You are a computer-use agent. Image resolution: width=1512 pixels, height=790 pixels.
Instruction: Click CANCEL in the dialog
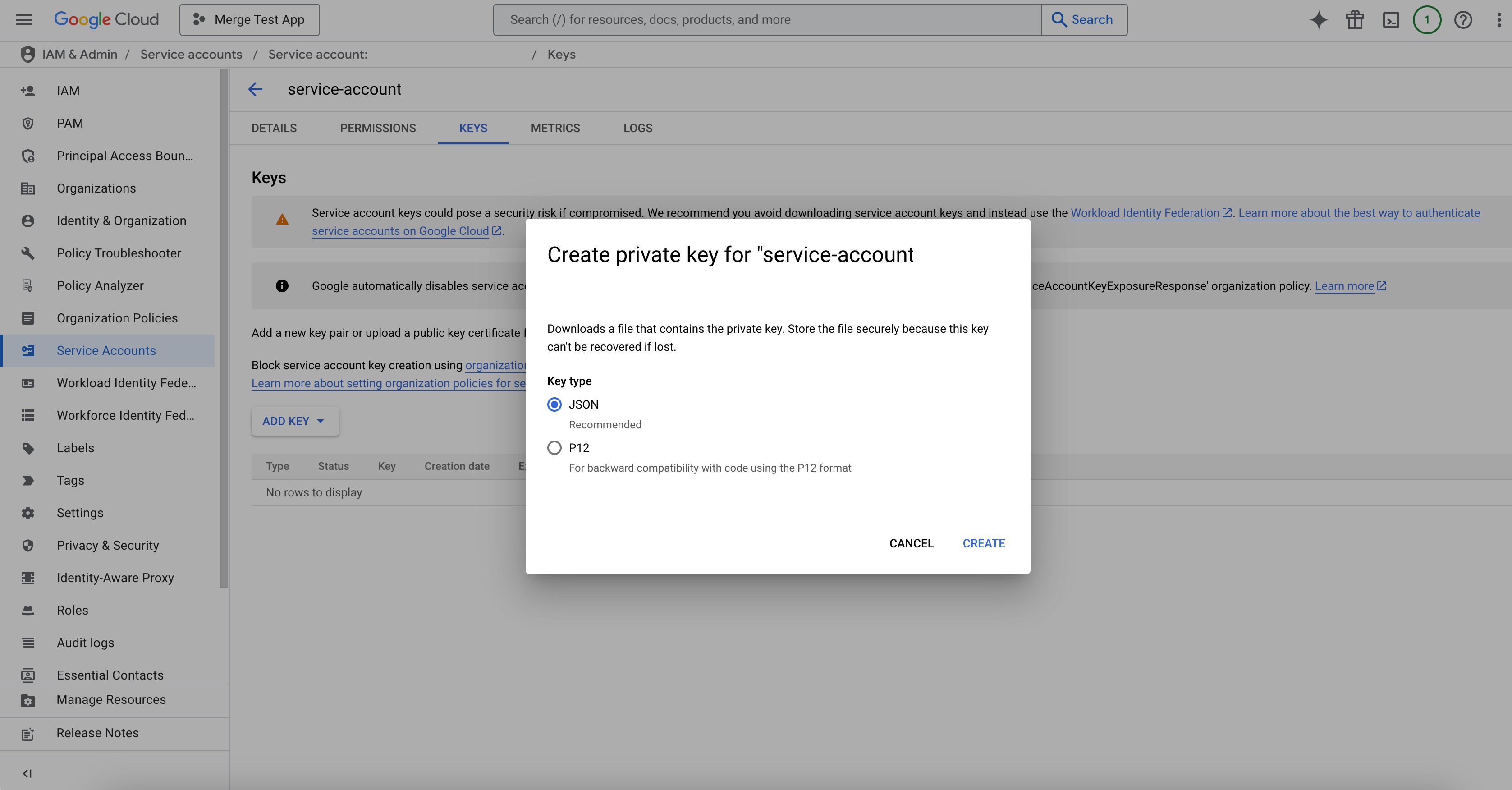912,543
